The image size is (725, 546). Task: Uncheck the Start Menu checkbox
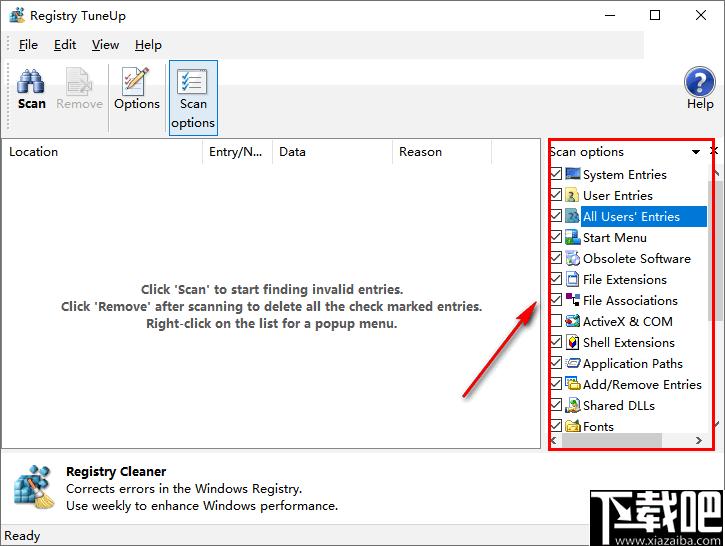click(556, 237)
